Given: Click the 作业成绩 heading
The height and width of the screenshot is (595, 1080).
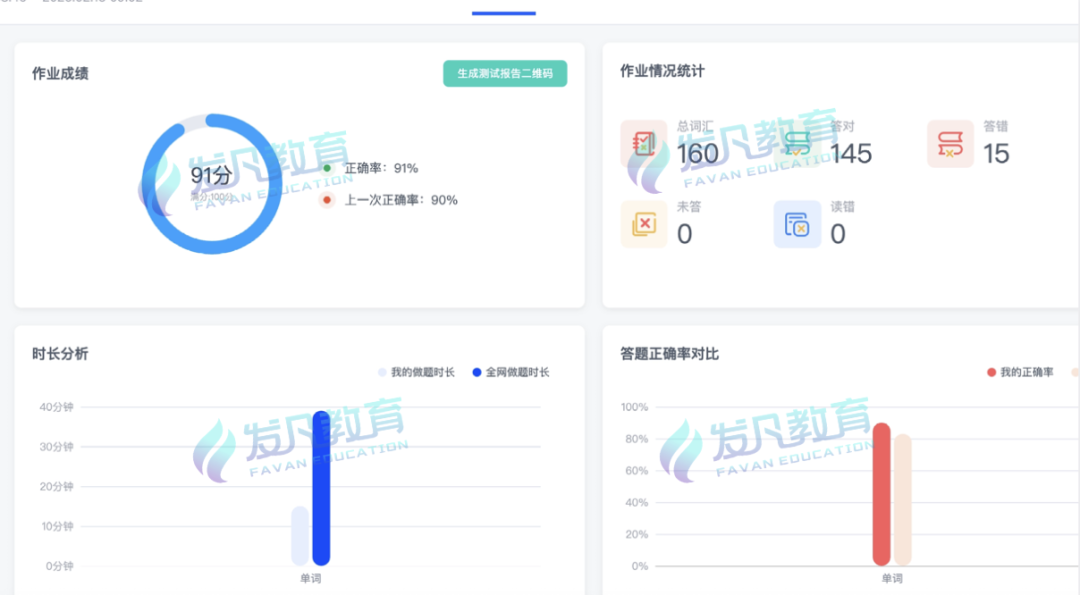Looking at the screenshot, I should click(x=60, y=74).
